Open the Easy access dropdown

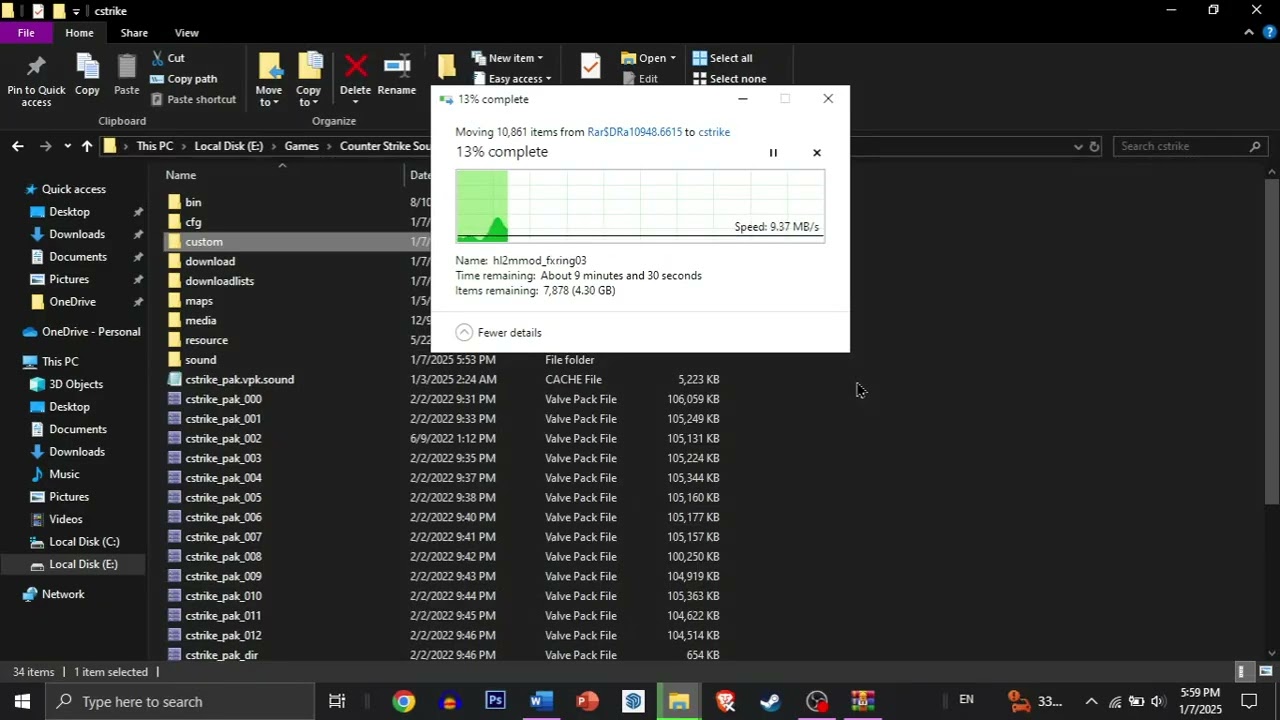pyautogui.click(x=512, y=79)
